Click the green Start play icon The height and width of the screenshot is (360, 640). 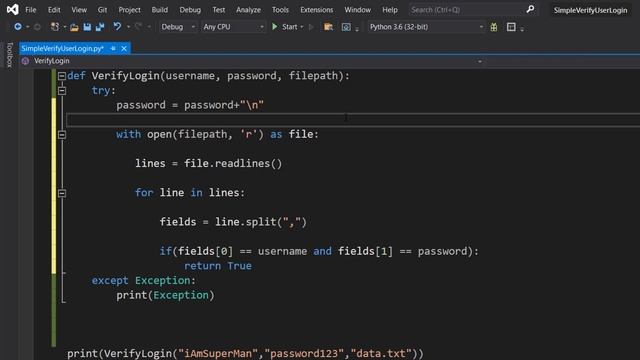pyautogui.click(x=275, y=27)
